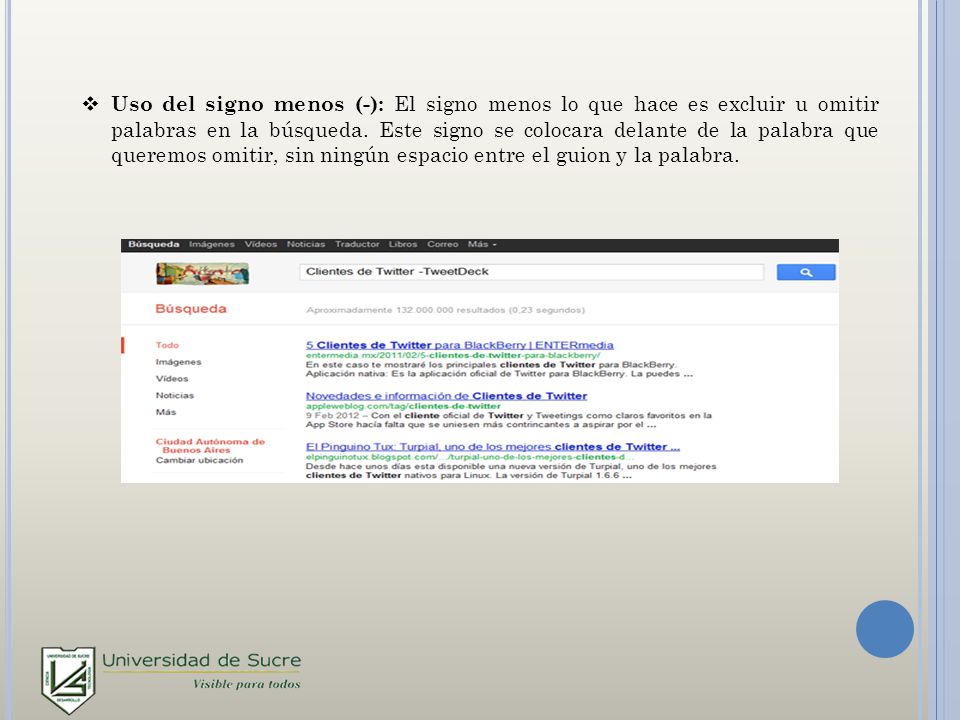Click the Universidad de Sucre title text
Image resolution: width=960 pixels, height=720 pixels.
201,661
